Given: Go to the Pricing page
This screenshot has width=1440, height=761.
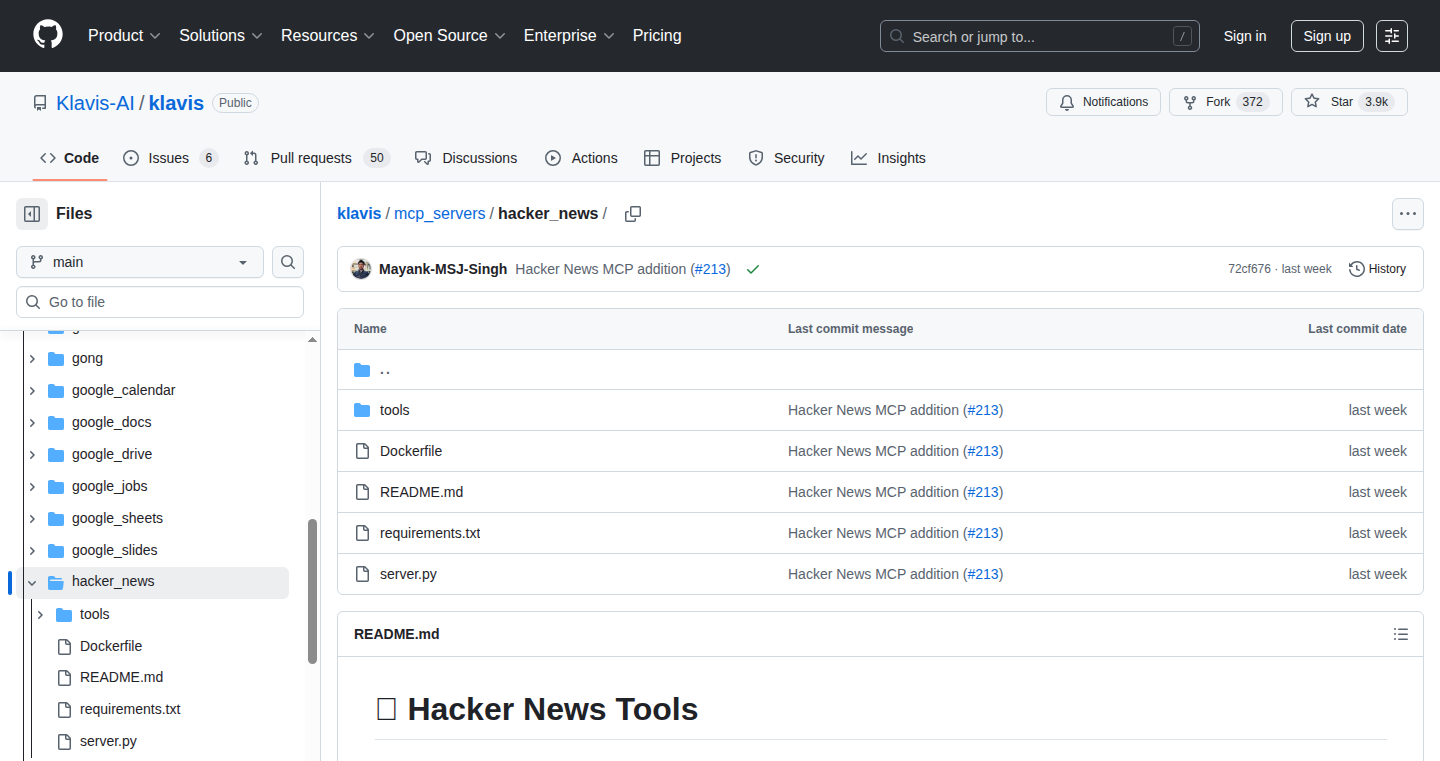Looking at the screenshot, I should [657, 36].
